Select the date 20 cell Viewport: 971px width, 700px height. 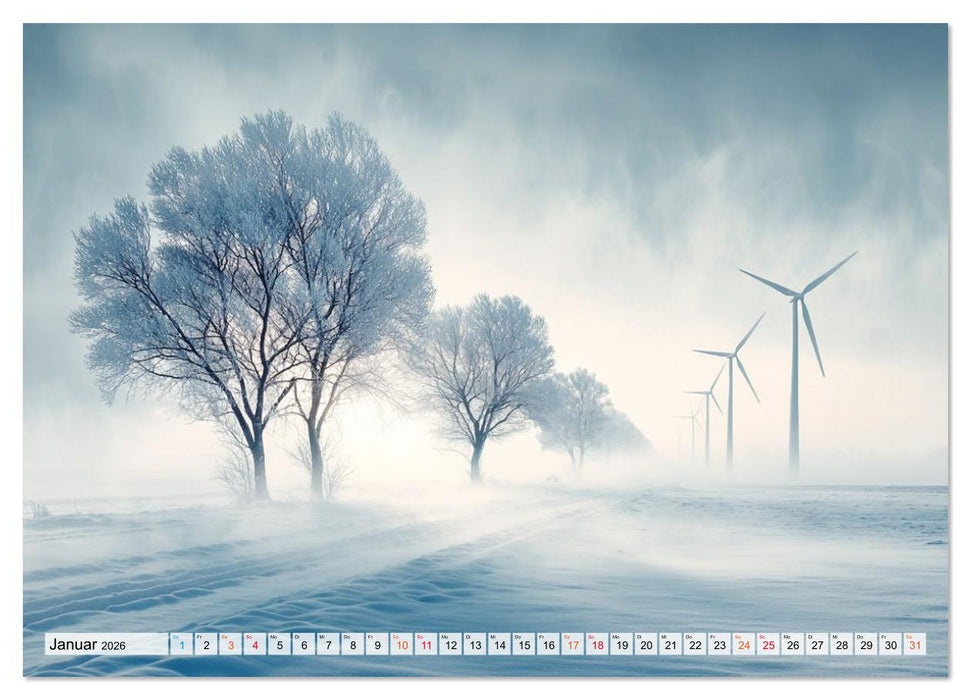point(644,647)
